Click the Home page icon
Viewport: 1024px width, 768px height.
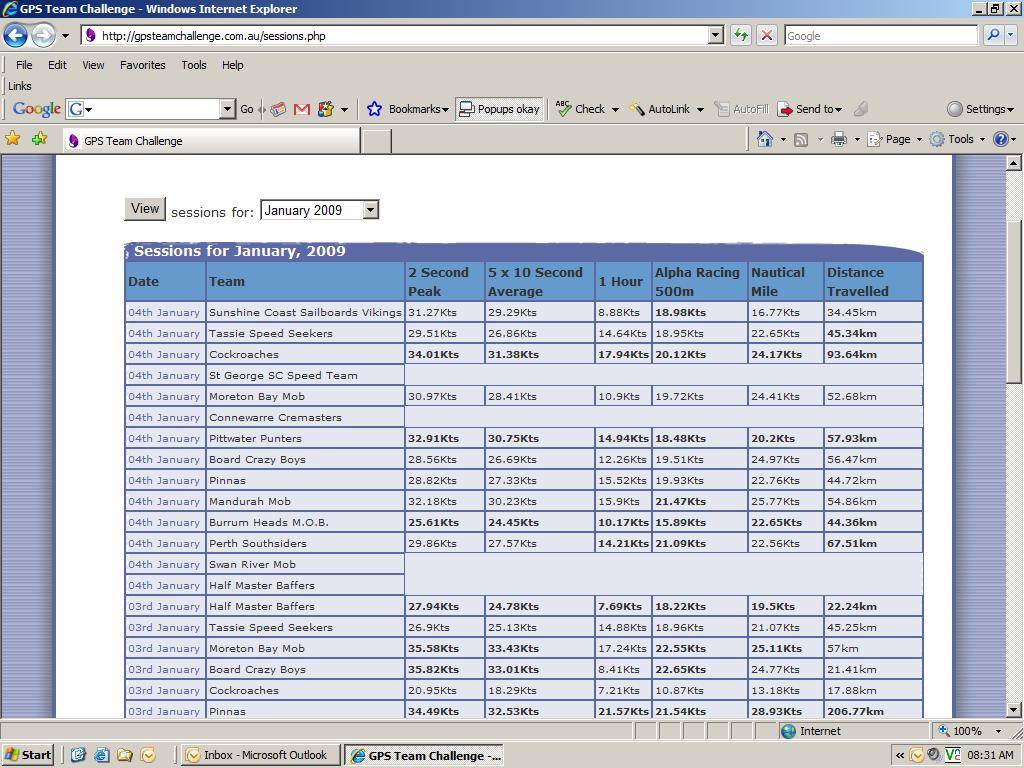(x=764, y=140)
